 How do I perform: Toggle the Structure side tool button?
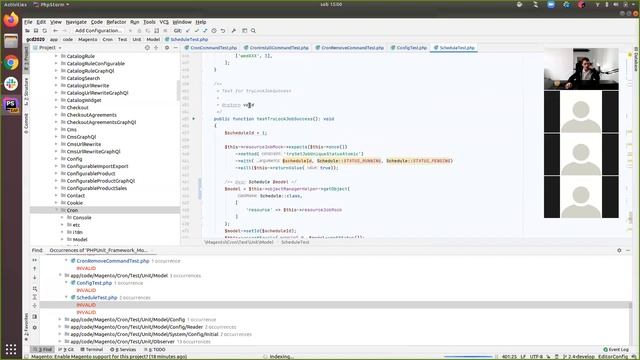point(27,92)
